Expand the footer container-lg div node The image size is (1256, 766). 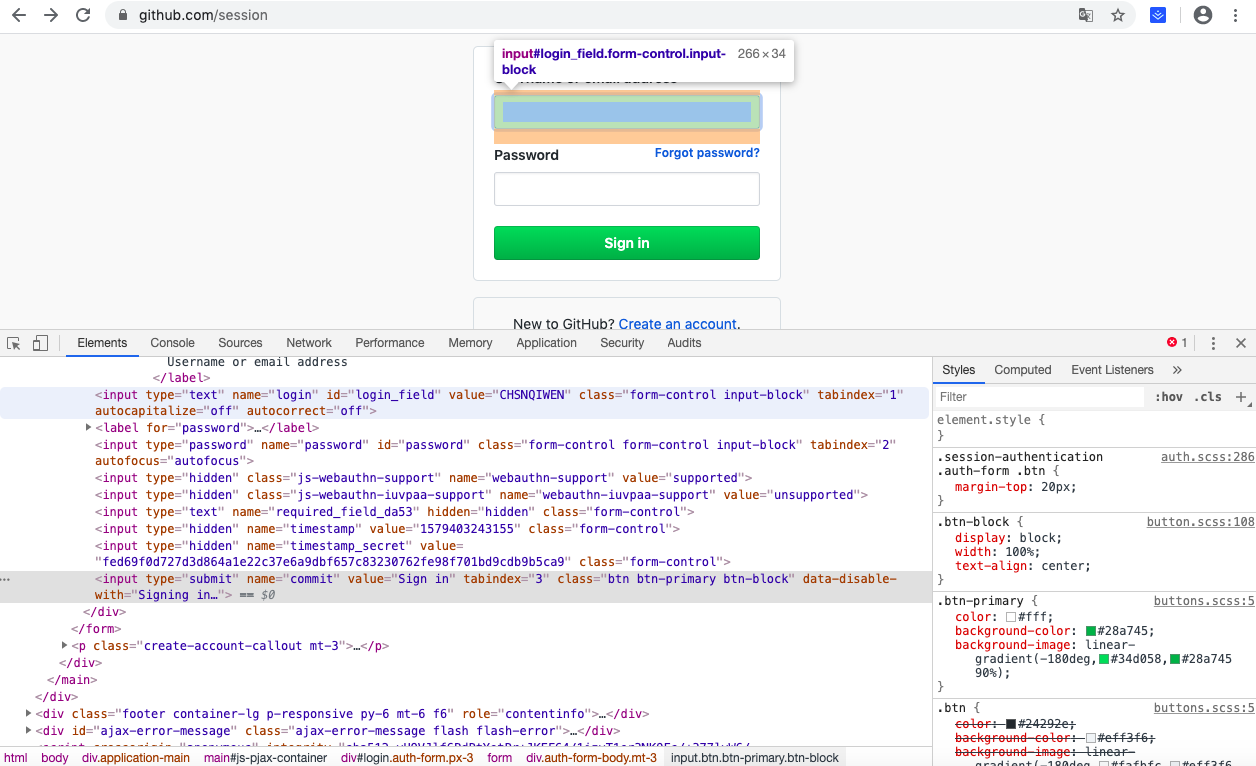pos(28,714)
